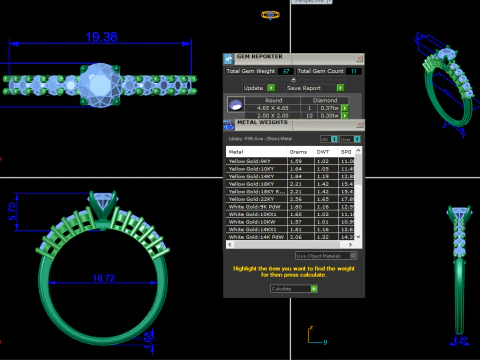
Task: Click the horizontal scrollbar thumb of the metal table
Action: click(286, 245)
